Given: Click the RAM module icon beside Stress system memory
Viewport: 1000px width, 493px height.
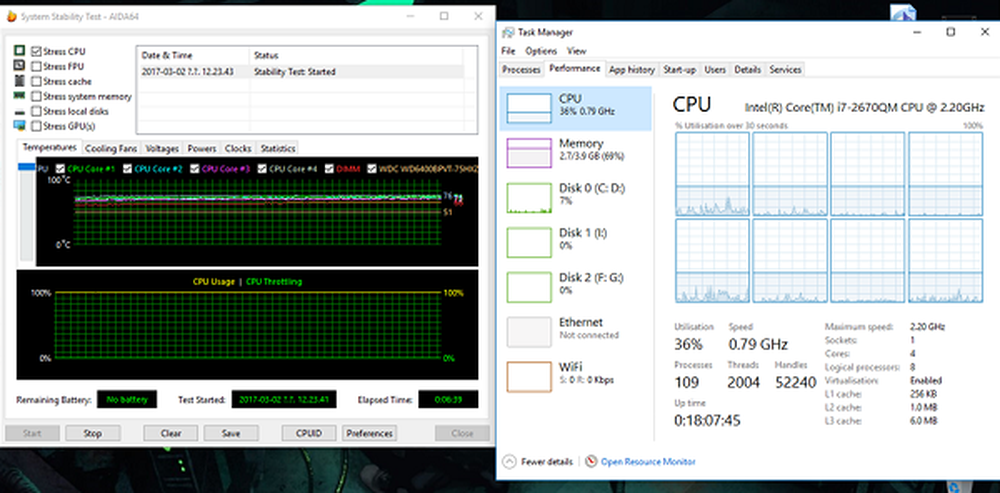Looking at the screenshot, I should pos(19,96).
